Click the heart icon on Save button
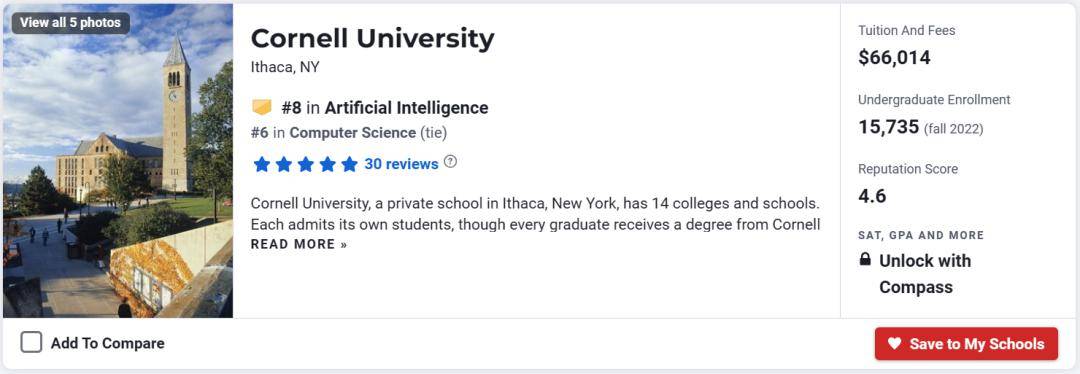Image resolution: width=1080 pixels, height=374 pixels. (x=894, y=344)
